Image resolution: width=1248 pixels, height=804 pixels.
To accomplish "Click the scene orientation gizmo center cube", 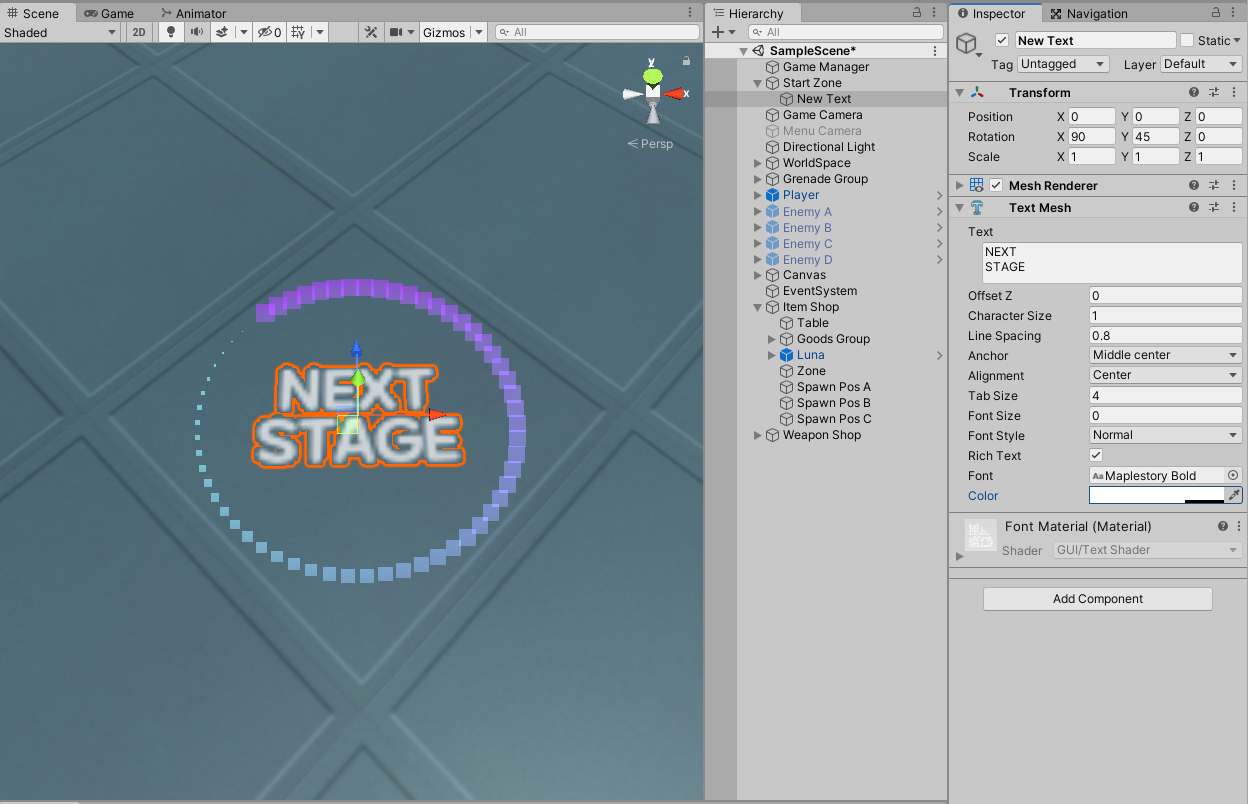I will click(653, 91).
